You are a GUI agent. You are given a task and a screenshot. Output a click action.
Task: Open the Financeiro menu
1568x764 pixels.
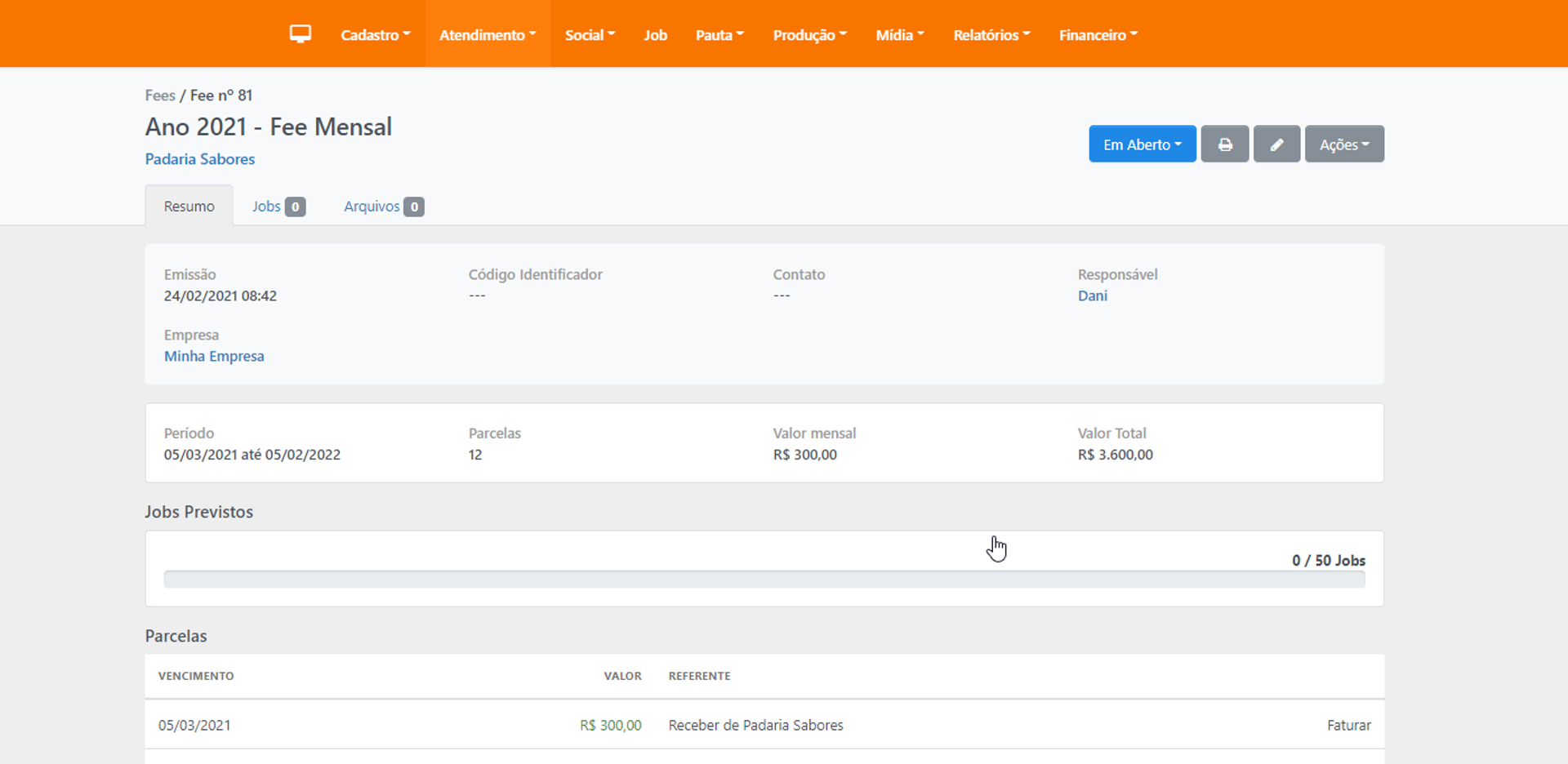coord(1098,35)
